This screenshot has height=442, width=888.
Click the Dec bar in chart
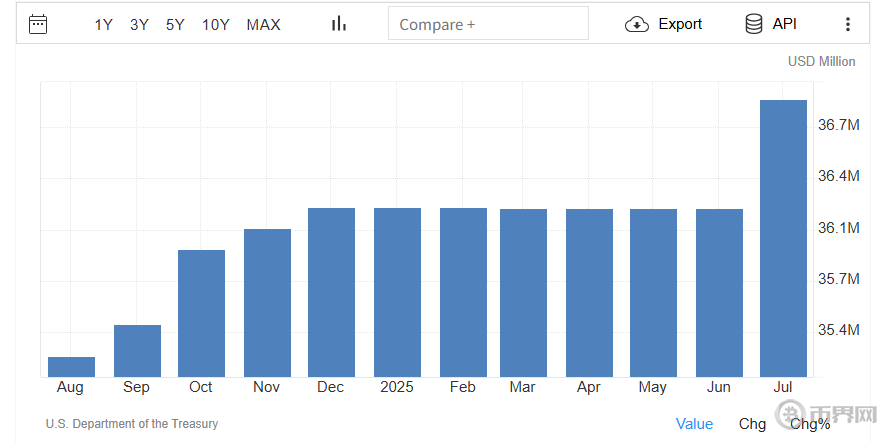coord(331,292)
